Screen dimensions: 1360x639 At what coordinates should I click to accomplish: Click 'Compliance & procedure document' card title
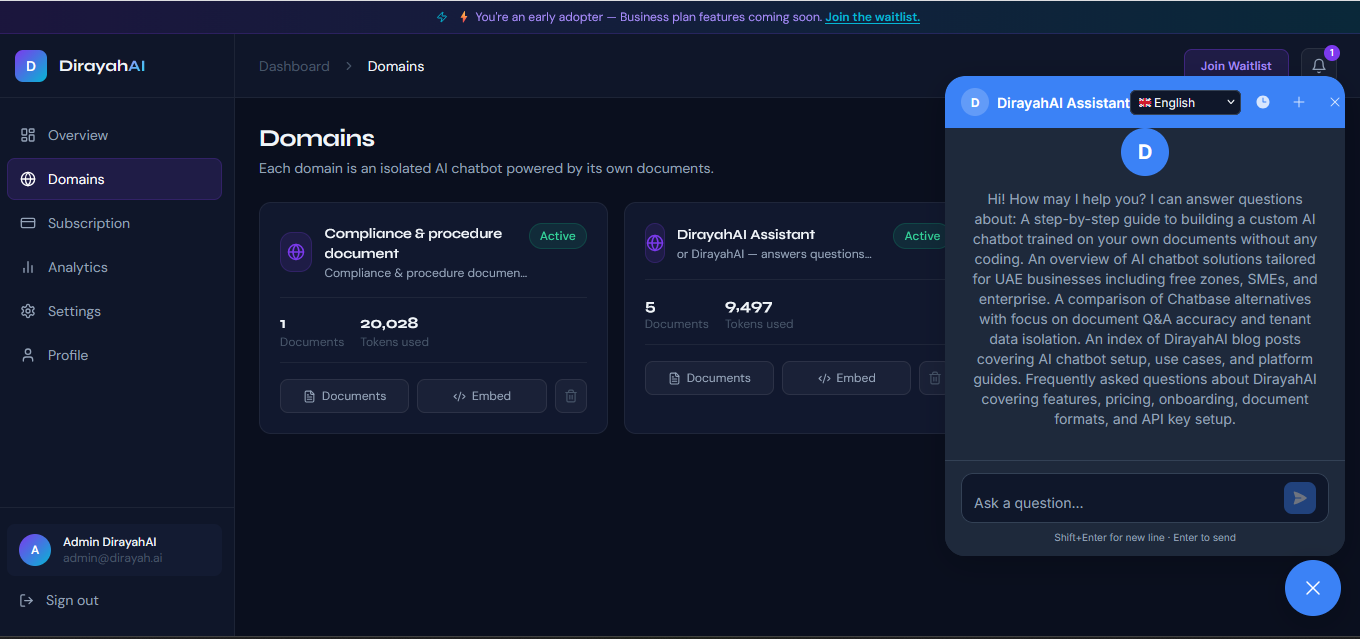tap(413, 243)
